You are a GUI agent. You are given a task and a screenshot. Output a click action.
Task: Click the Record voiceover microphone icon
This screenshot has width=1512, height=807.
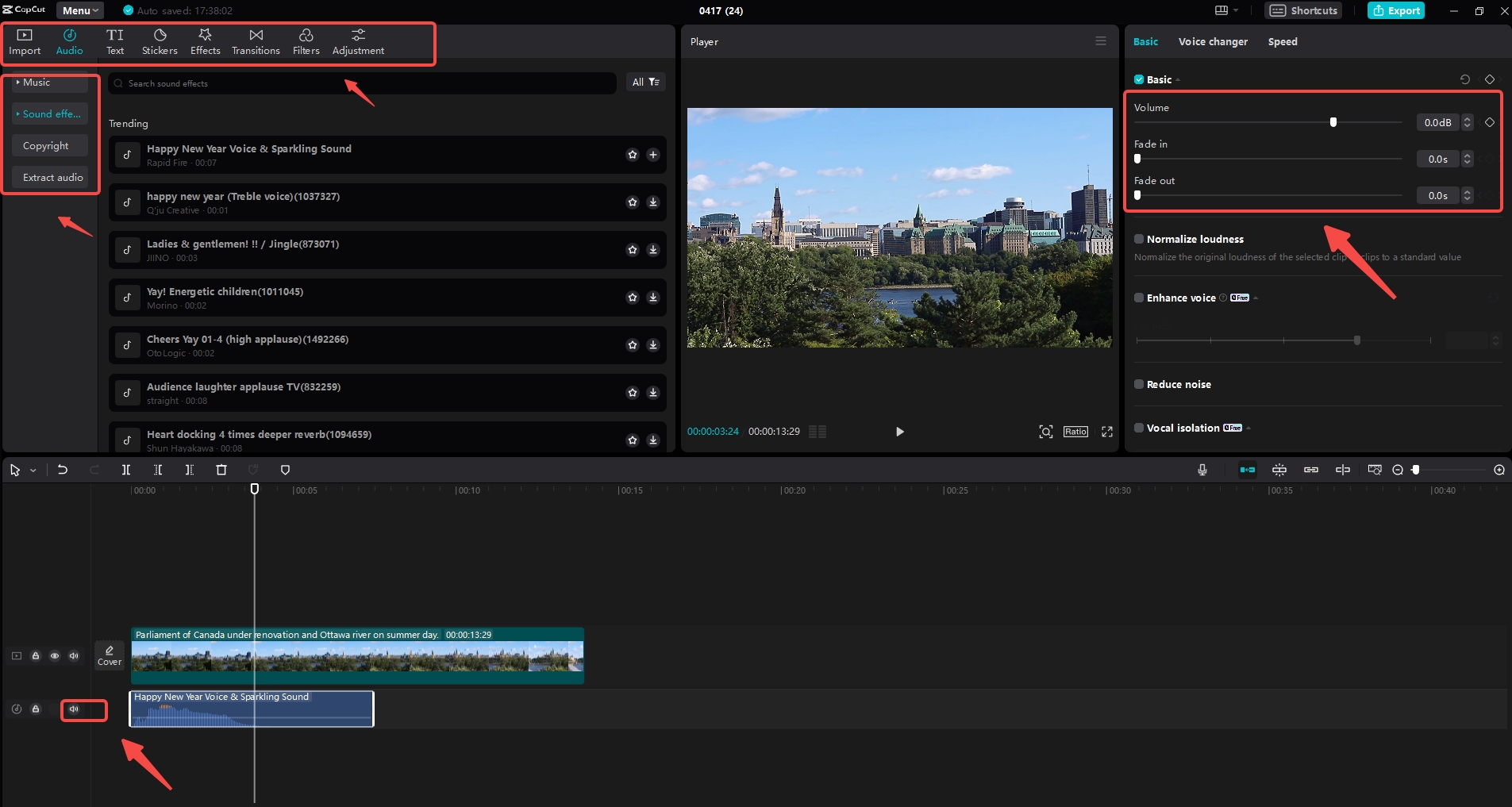coord(1201,469)
